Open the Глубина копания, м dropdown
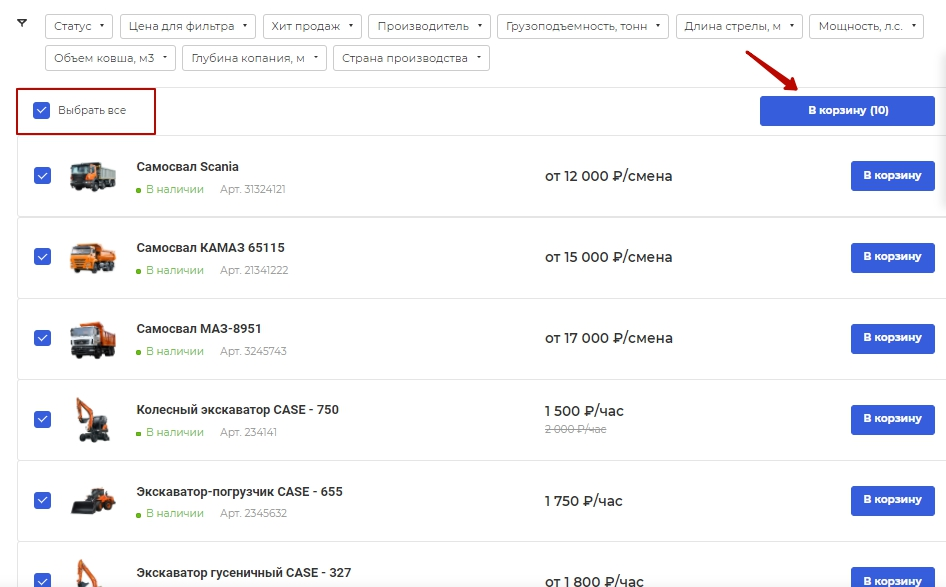The height and width of the screenshot is (587, 946). [255, 59]
